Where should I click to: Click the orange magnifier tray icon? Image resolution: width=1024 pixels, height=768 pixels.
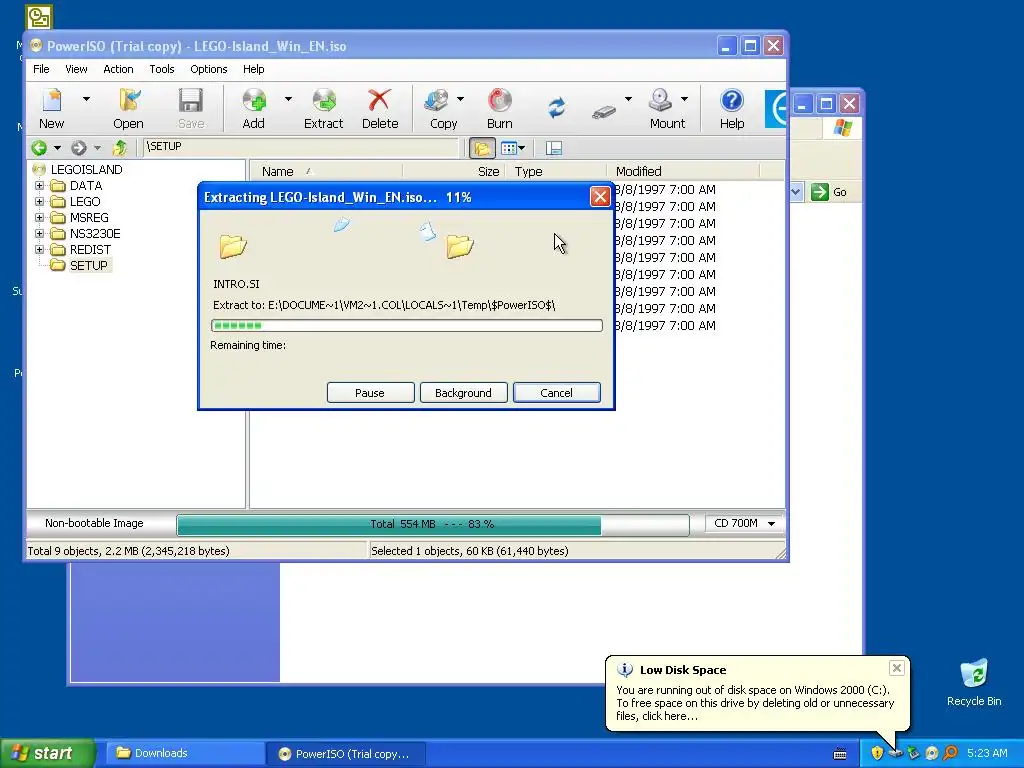click(950, 753)
